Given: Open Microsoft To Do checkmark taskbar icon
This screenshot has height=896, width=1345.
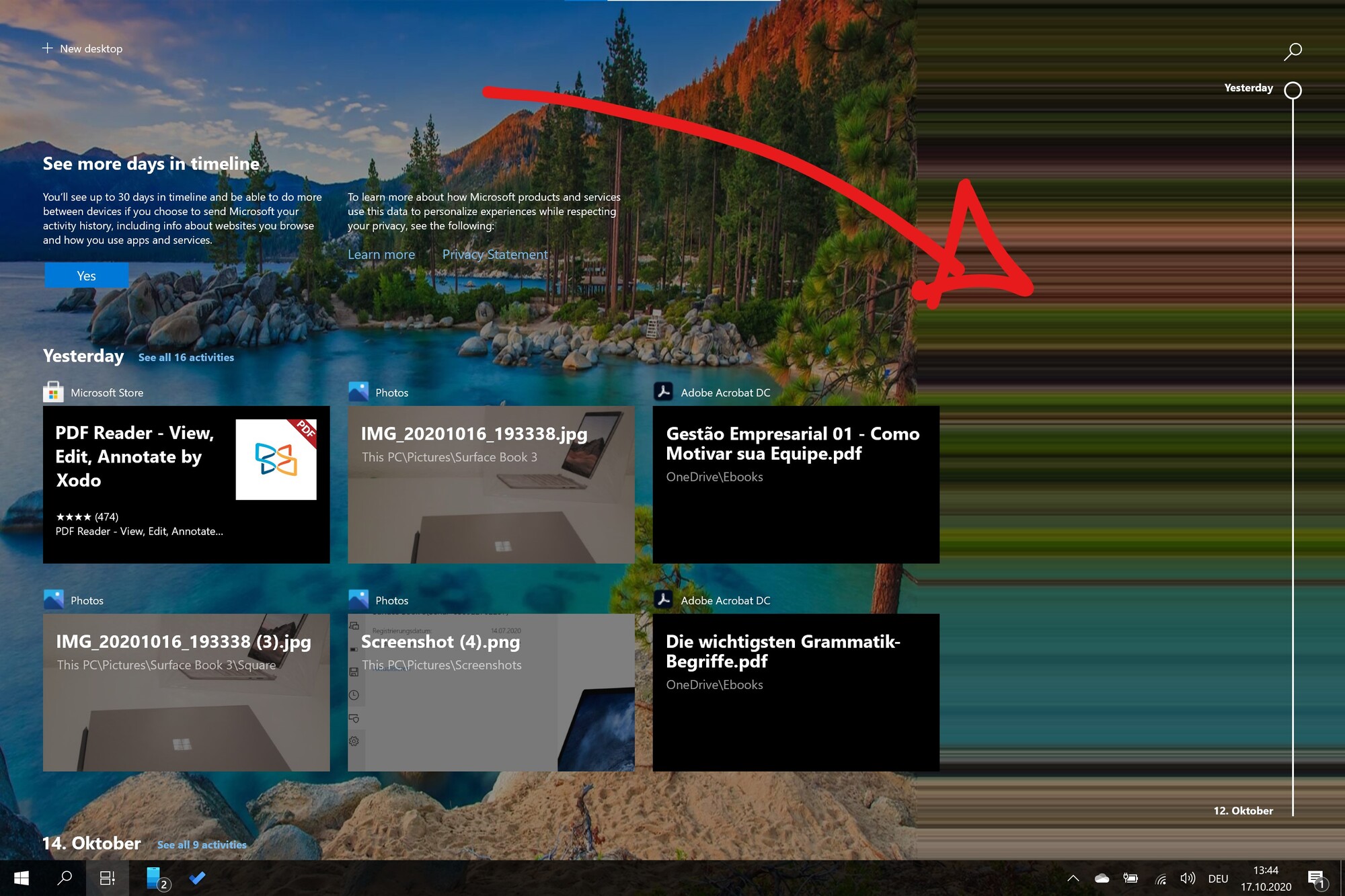Looking at the screenshot, I should (197, 878).
